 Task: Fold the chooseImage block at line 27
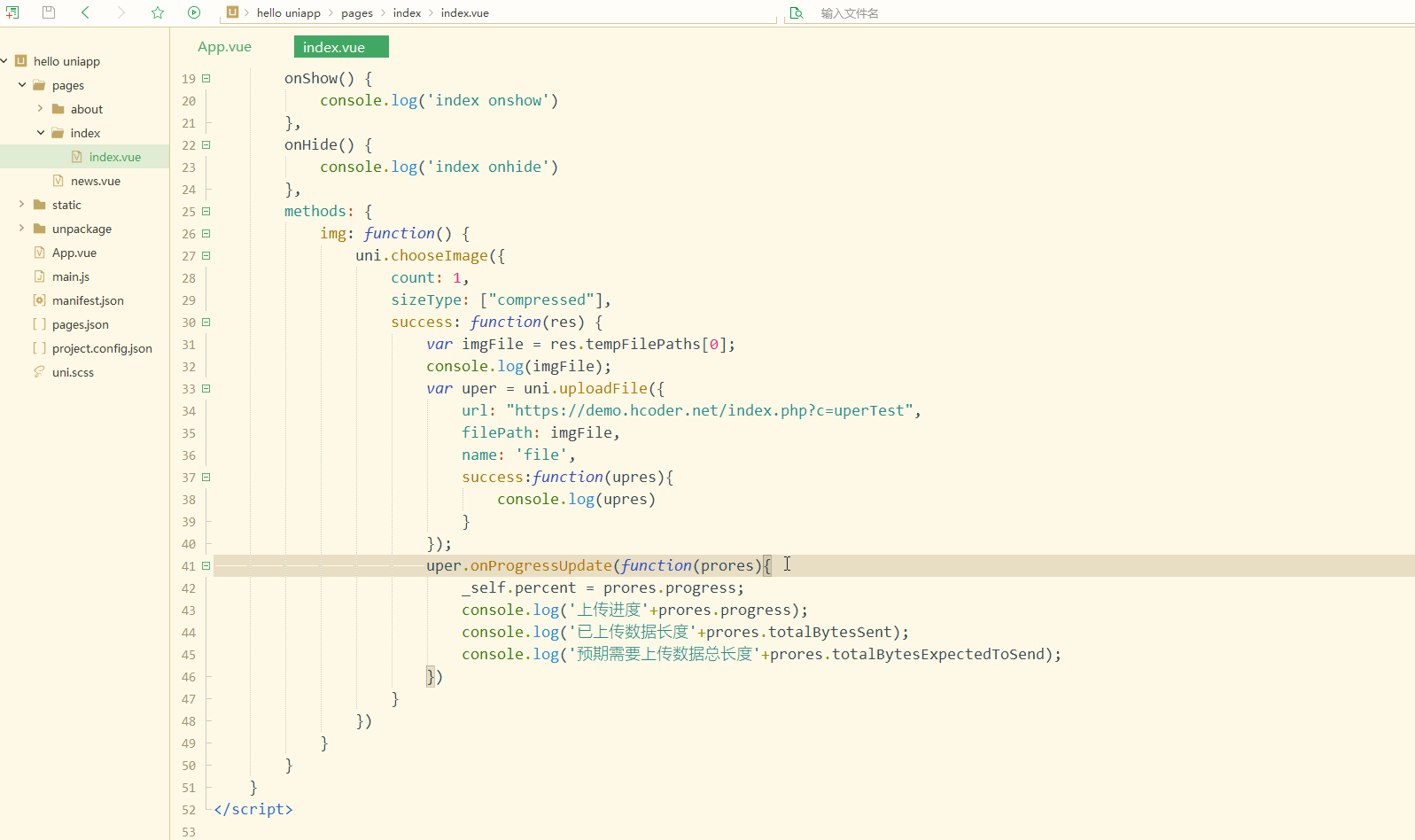206,255
